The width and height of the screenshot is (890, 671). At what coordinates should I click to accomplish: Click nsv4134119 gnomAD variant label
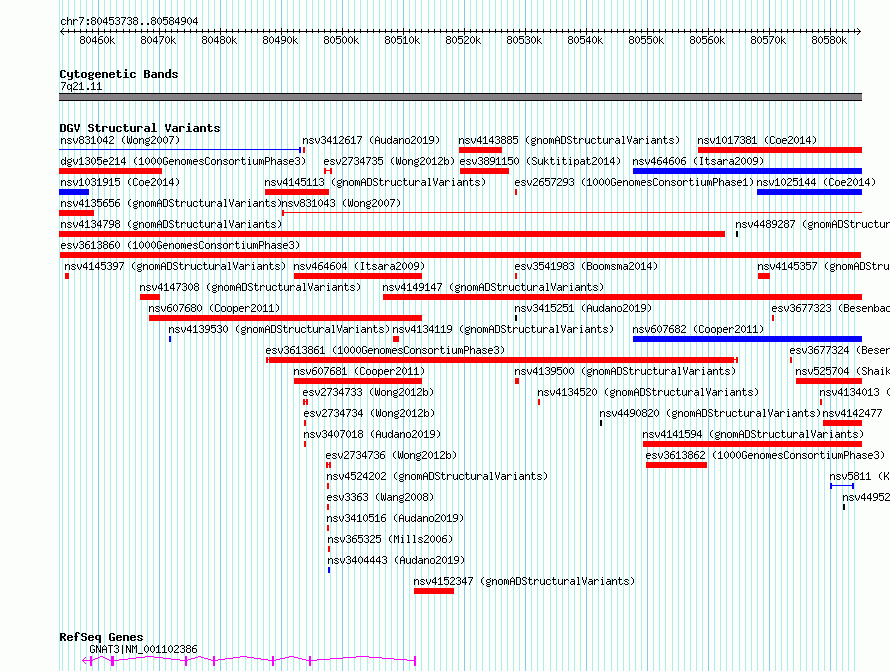[503, 329]
